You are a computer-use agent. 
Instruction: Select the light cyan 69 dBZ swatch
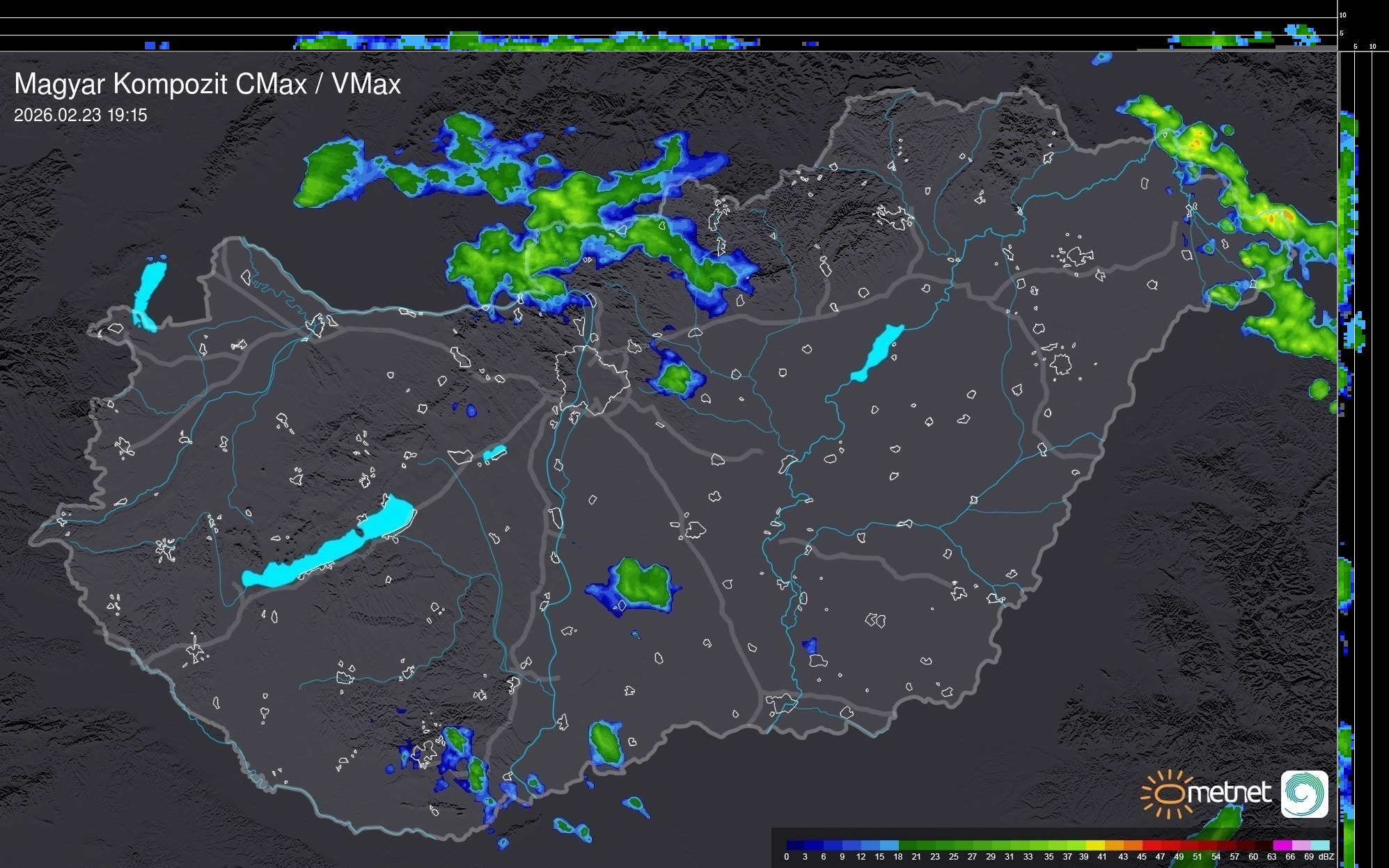pyautogui.click(x=1319, y=845)
